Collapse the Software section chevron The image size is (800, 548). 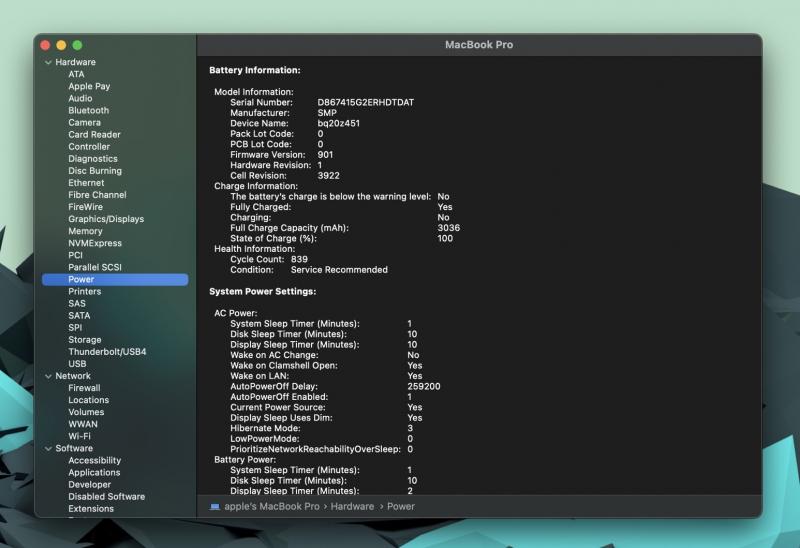(x=47, y=449)
